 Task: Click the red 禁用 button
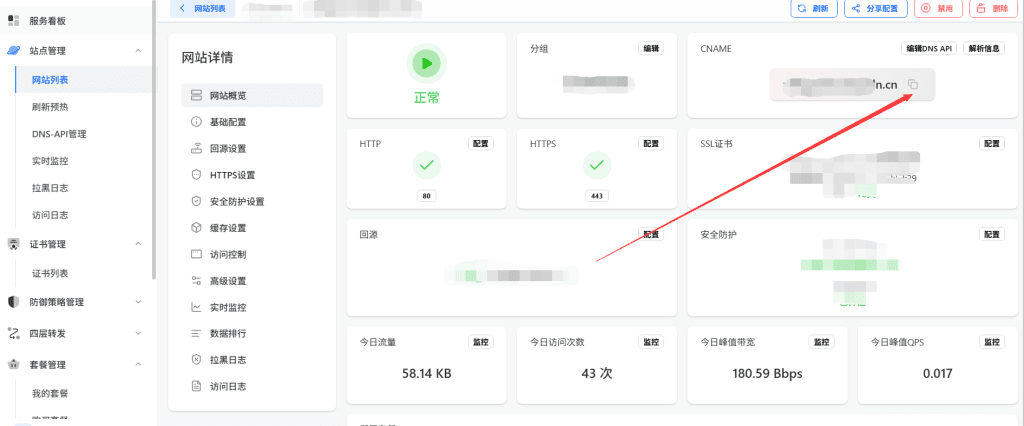coord(938,8)
